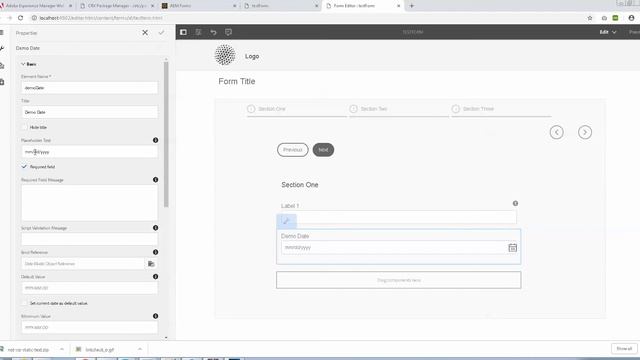Reload the browser page

tap(20, 18)
